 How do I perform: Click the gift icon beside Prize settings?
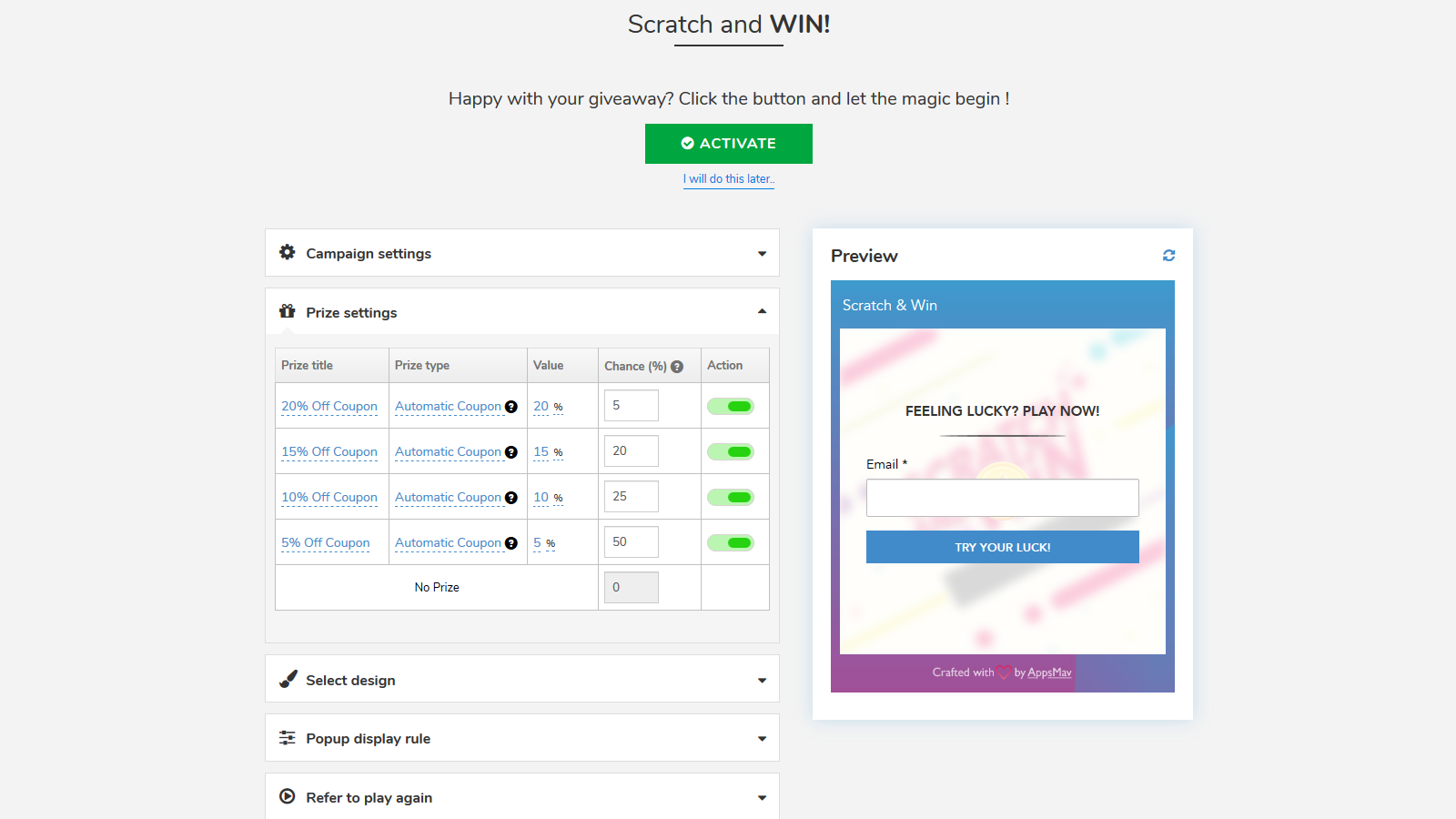point(288,311)
